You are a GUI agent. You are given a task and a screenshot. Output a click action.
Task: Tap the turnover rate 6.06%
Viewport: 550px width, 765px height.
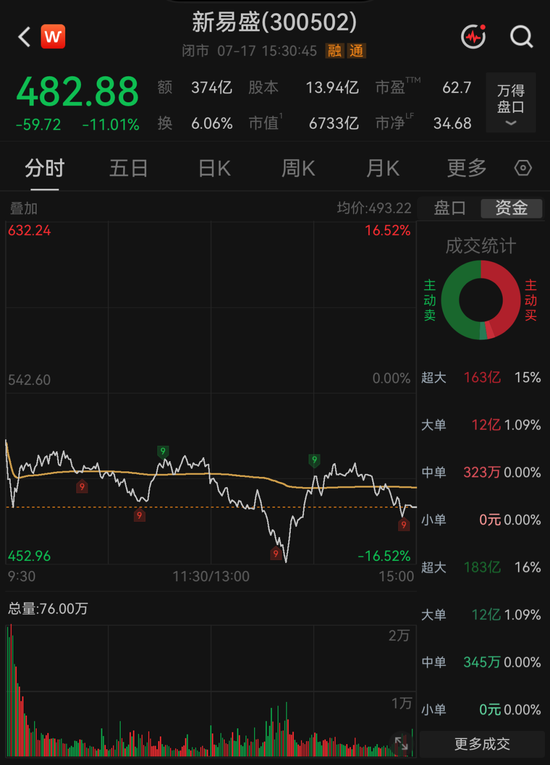[212, 123]
